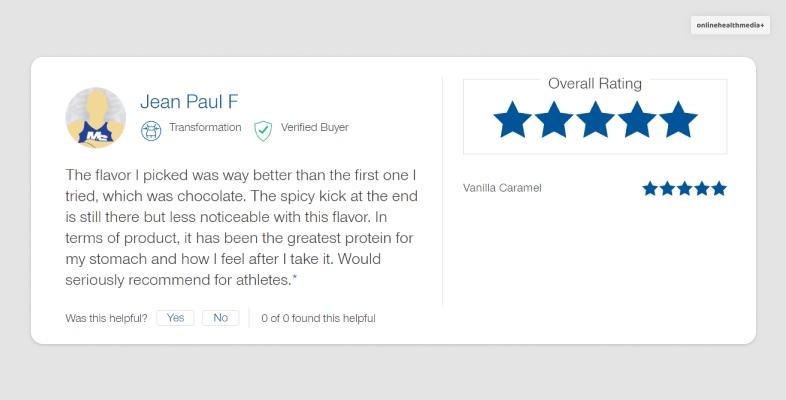786x400 pixels.
Task: Click the asterisk after the review text
Action: [x=294, y=279]
